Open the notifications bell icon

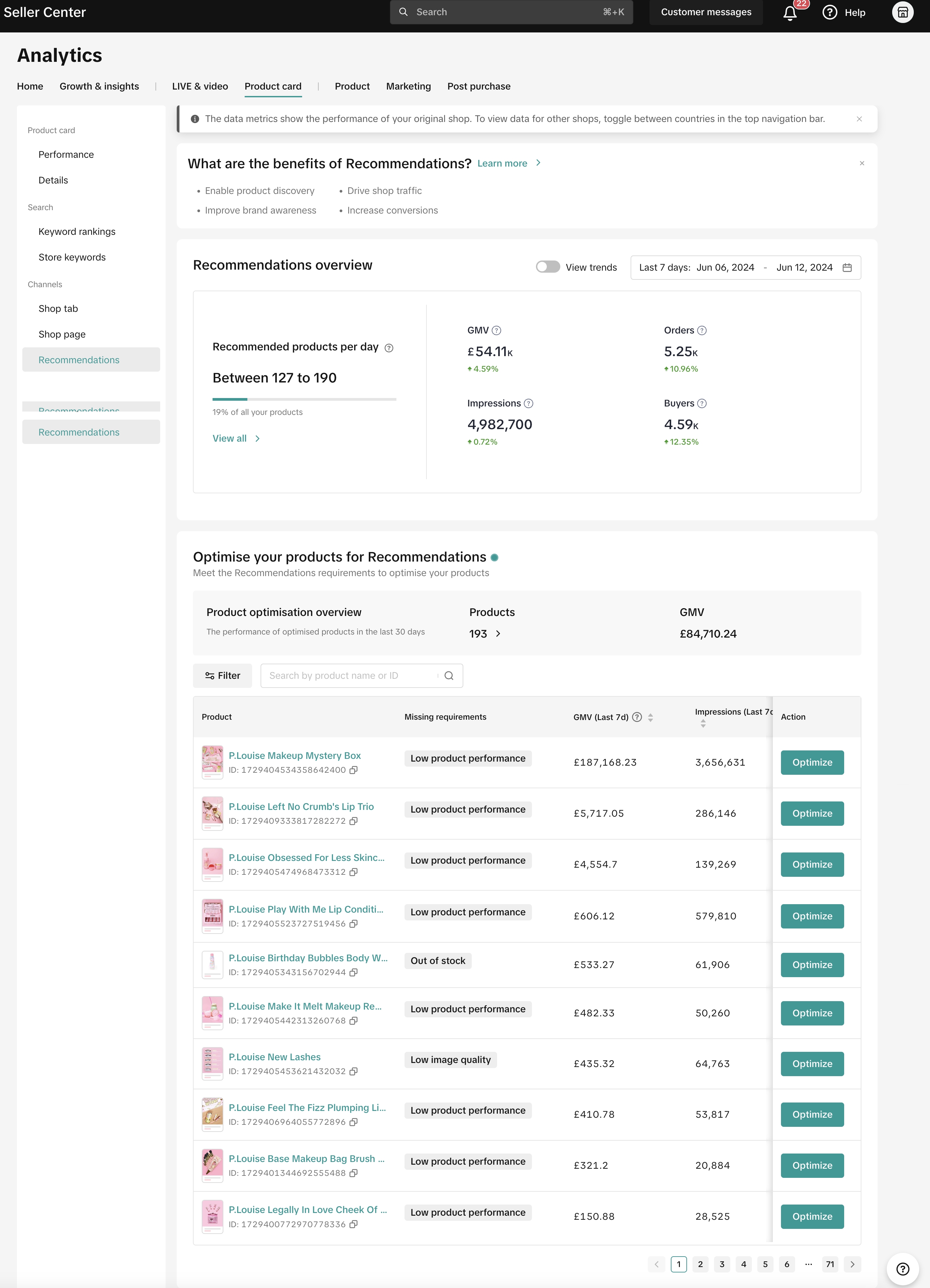[790, 13]
